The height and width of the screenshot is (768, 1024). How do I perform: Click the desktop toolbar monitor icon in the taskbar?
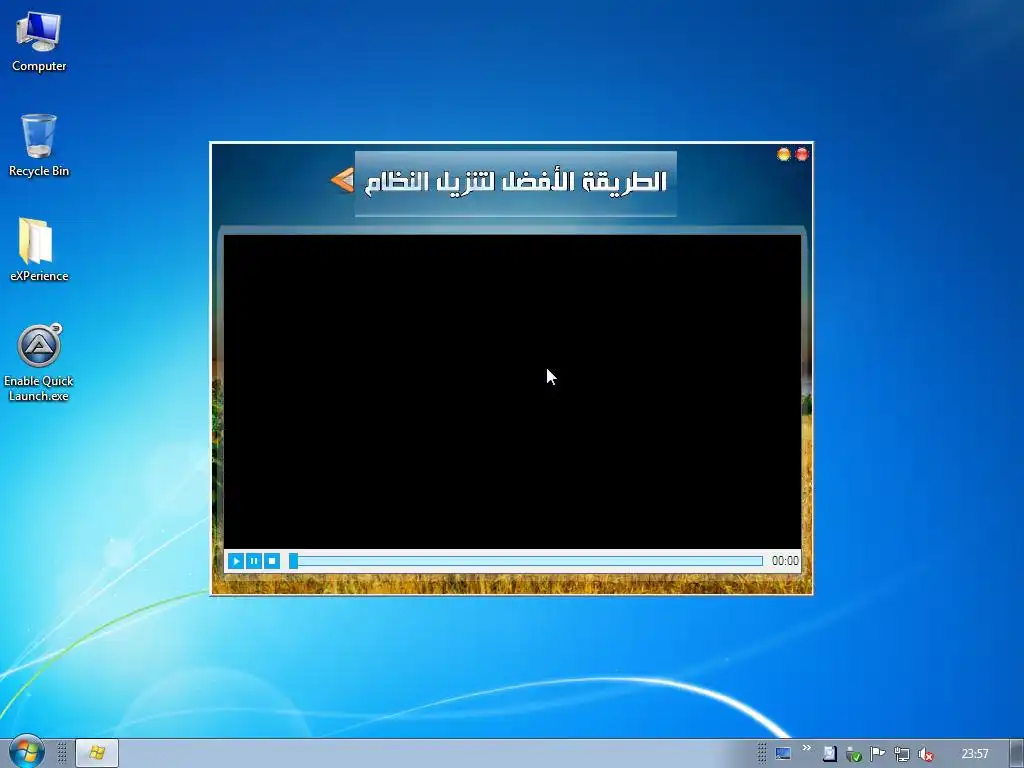pyautogui.click(x=782, y=754)
